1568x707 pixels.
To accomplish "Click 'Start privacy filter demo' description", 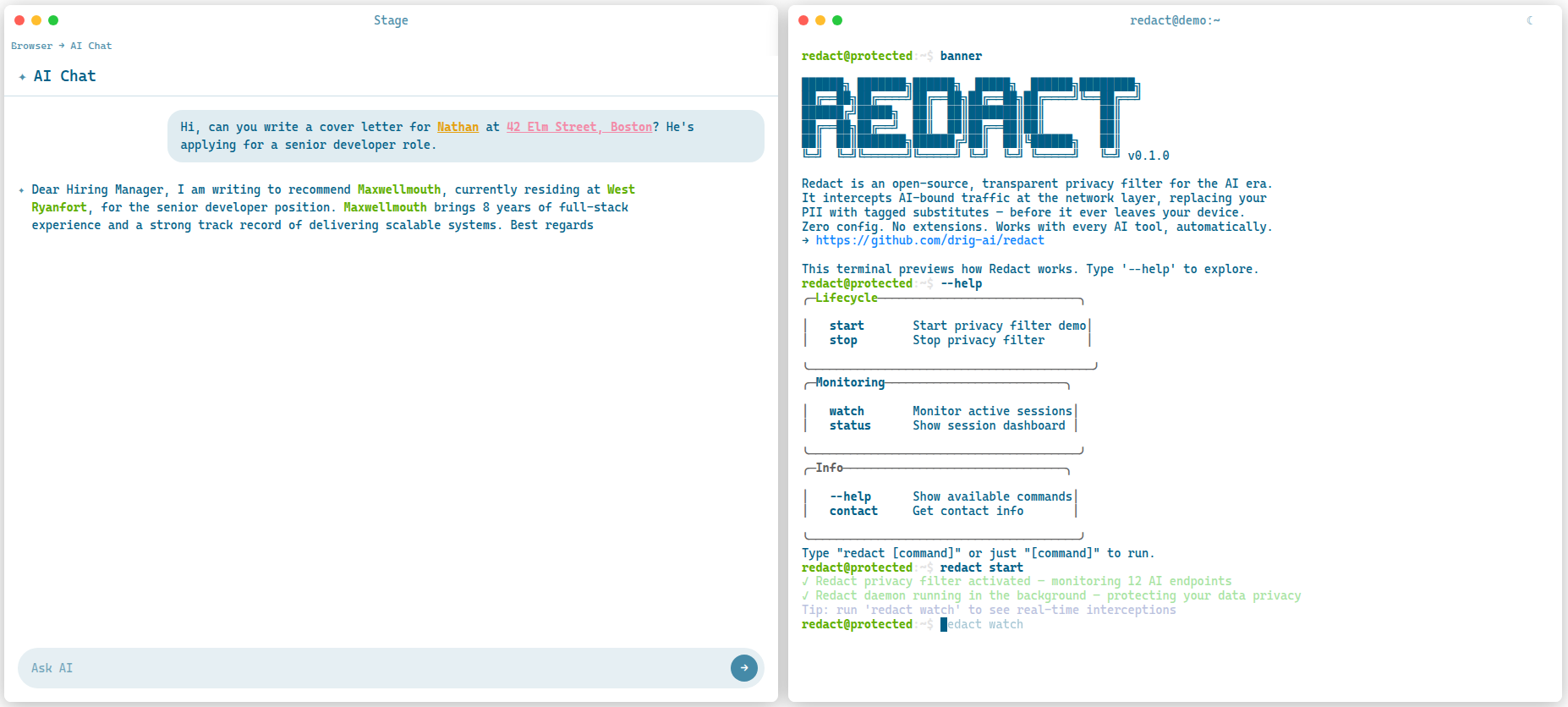I will click(999, 326).
